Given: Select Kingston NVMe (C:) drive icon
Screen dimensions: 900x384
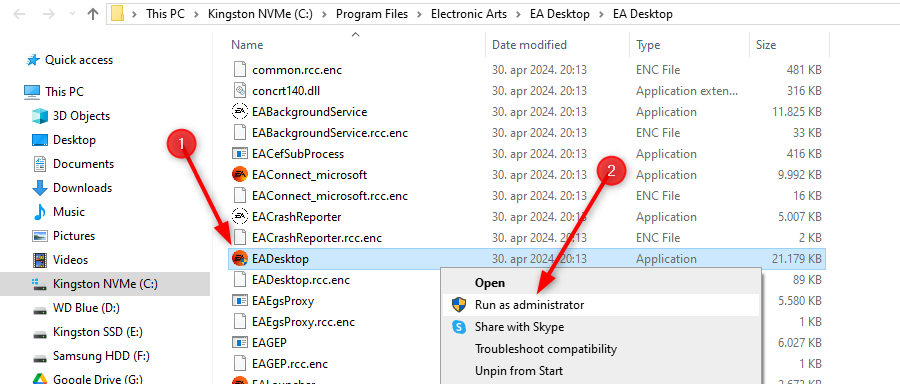Looking at the screenshot, I should tap(40, 284).
